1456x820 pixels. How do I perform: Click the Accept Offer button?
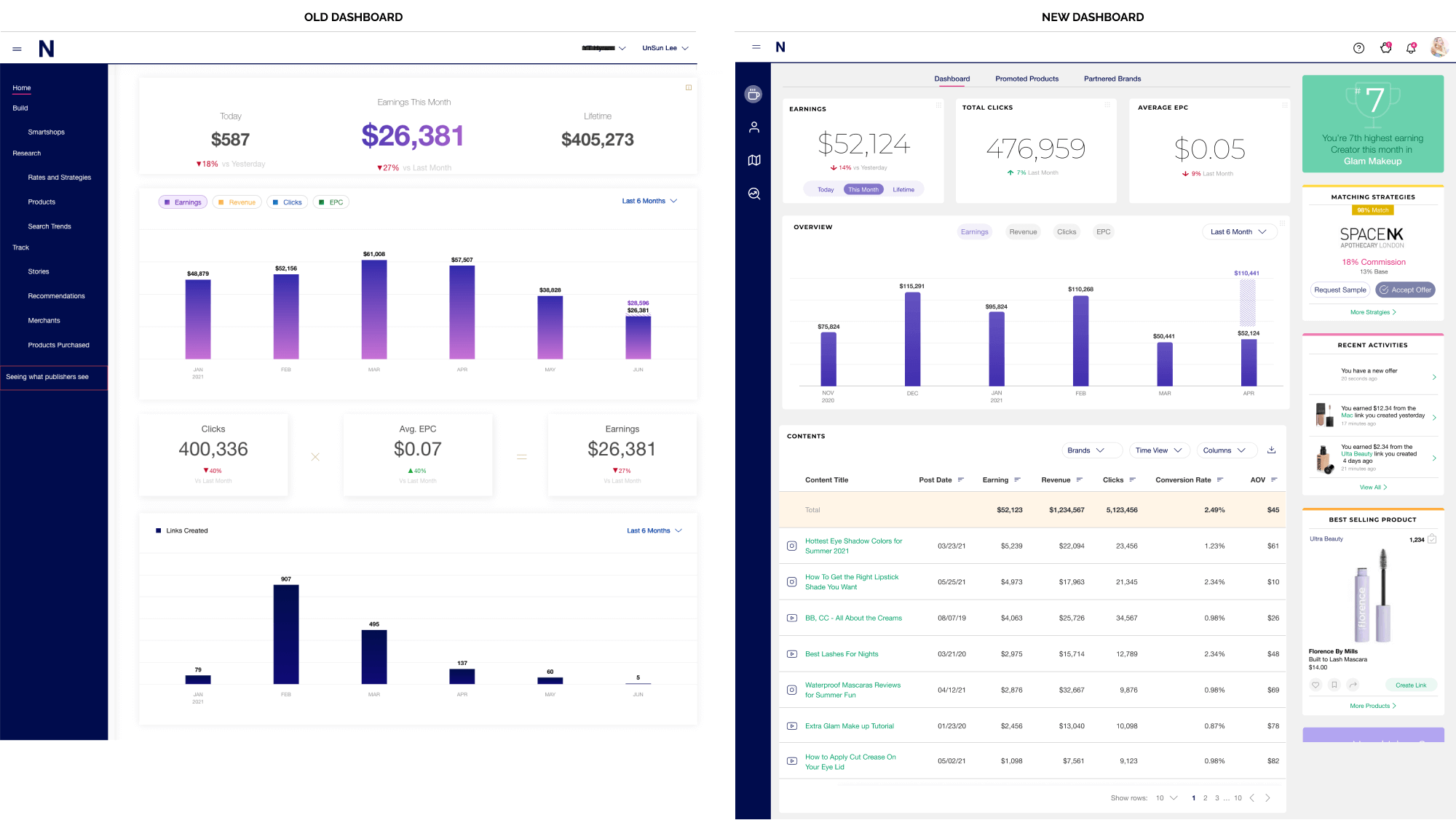(1405, 290)
